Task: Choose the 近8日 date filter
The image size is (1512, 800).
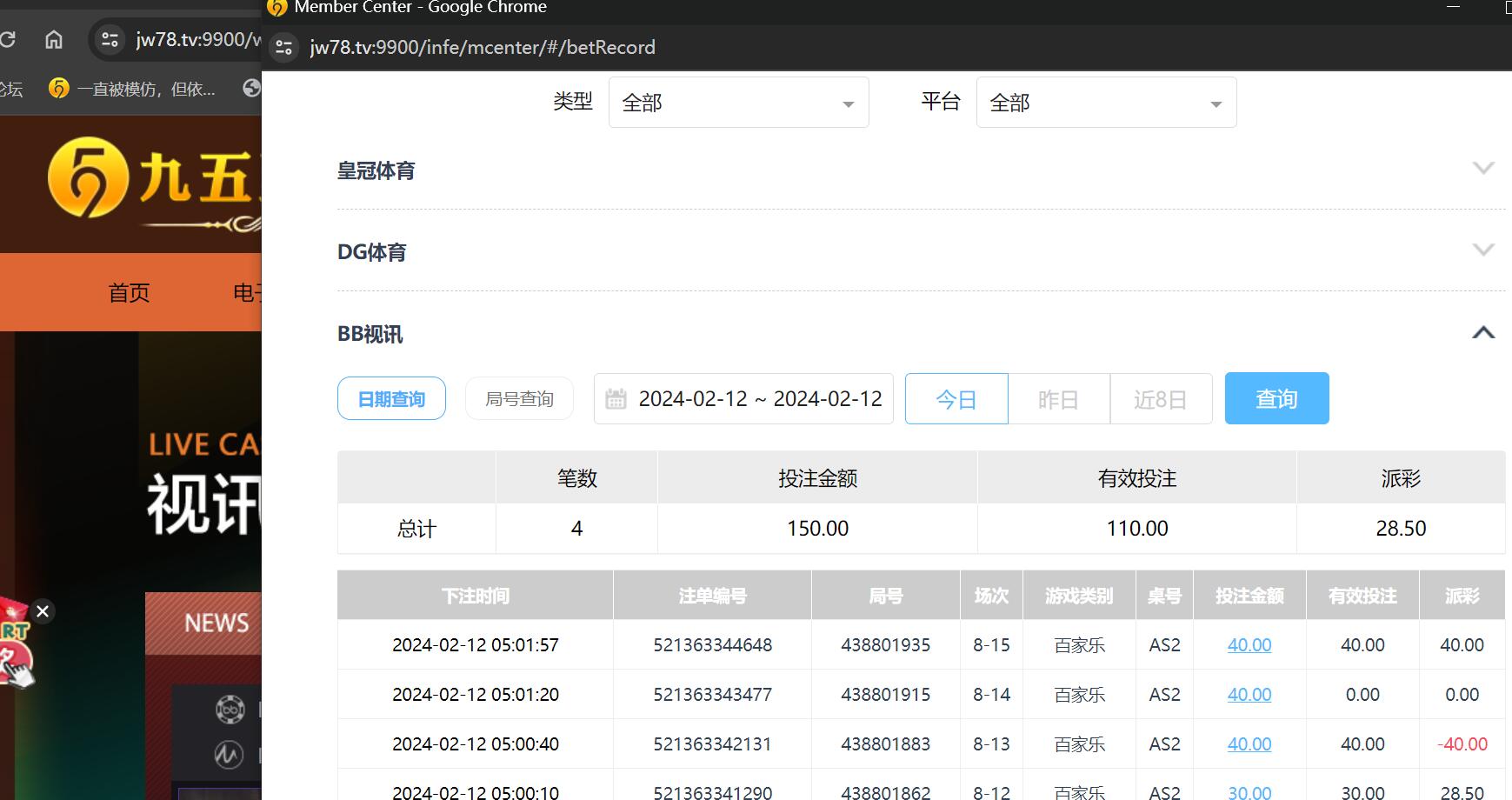Action: point(1161,399)
